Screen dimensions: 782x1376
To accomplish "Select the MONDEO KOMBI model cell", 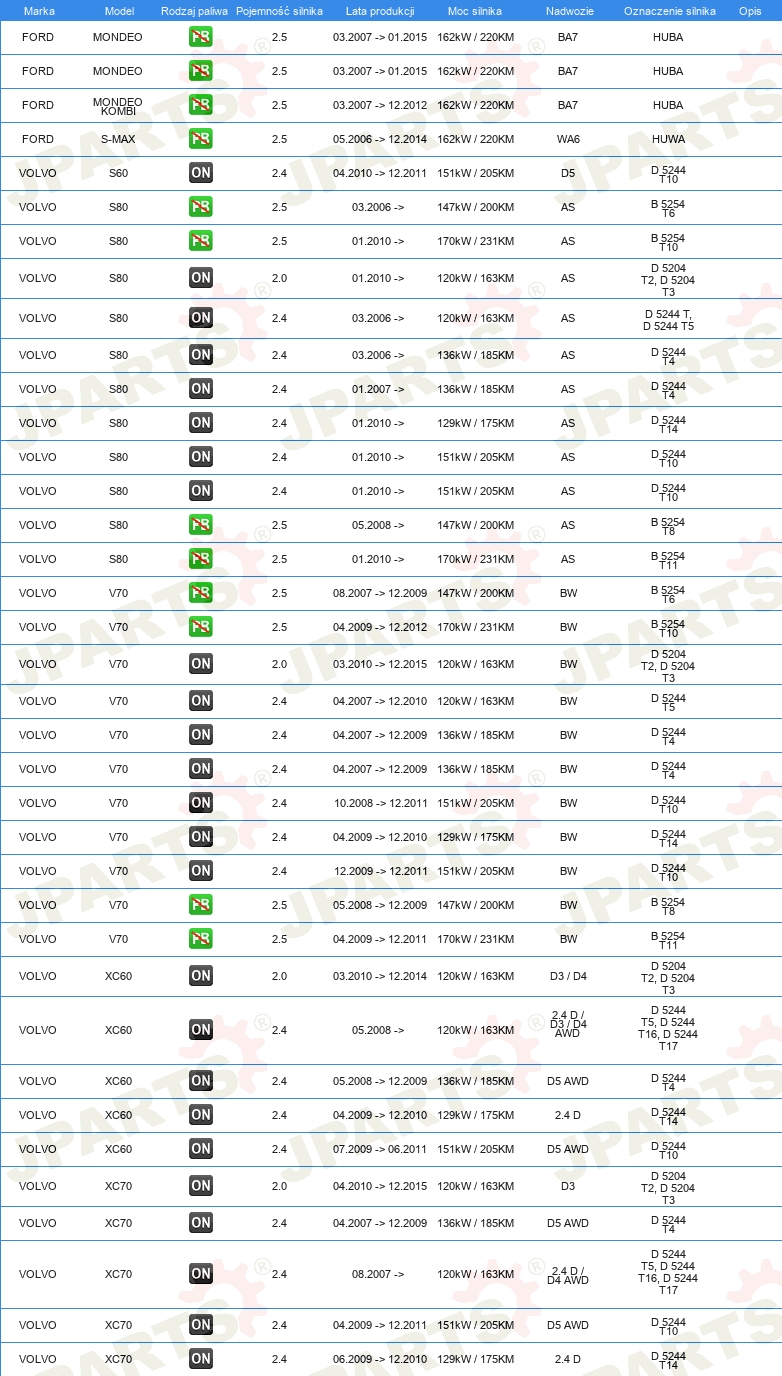I will pos(118,106).
